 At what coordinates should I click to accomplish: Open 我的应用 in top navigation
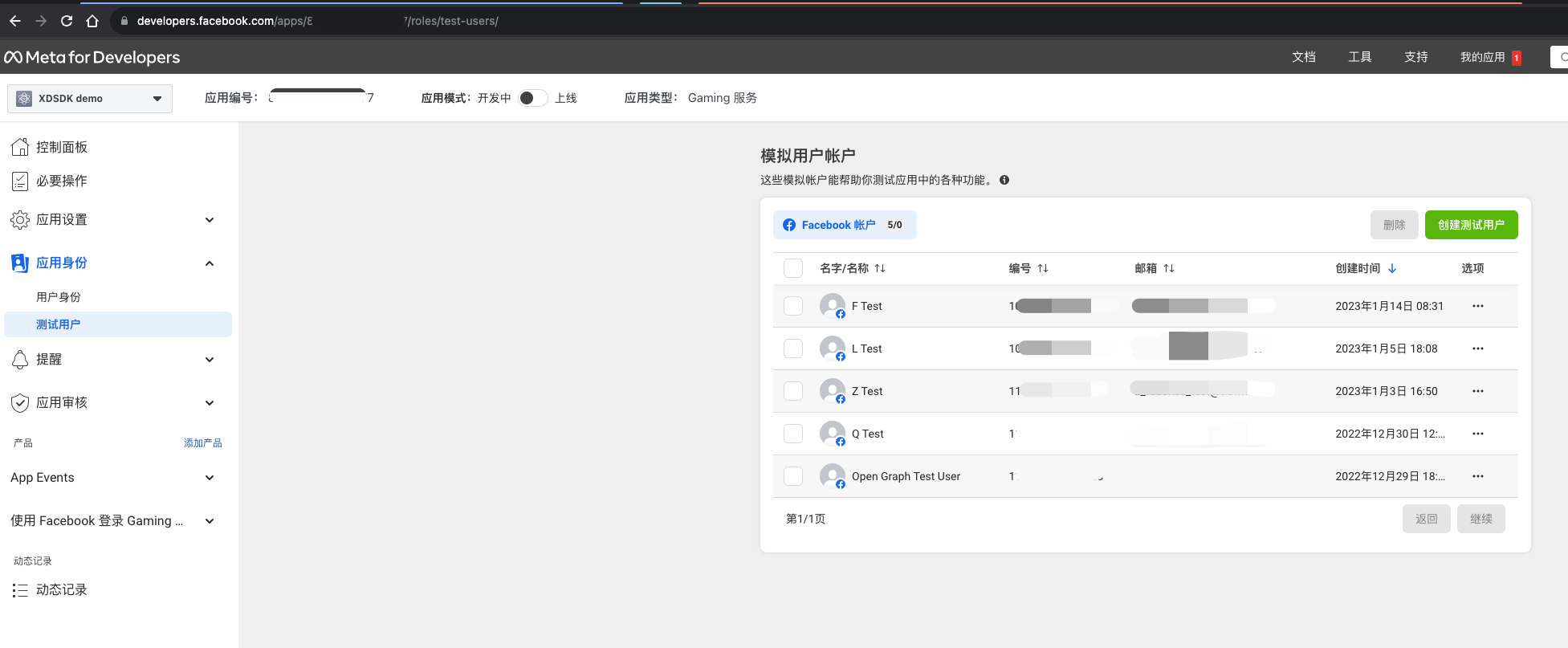click(1482, 57)
